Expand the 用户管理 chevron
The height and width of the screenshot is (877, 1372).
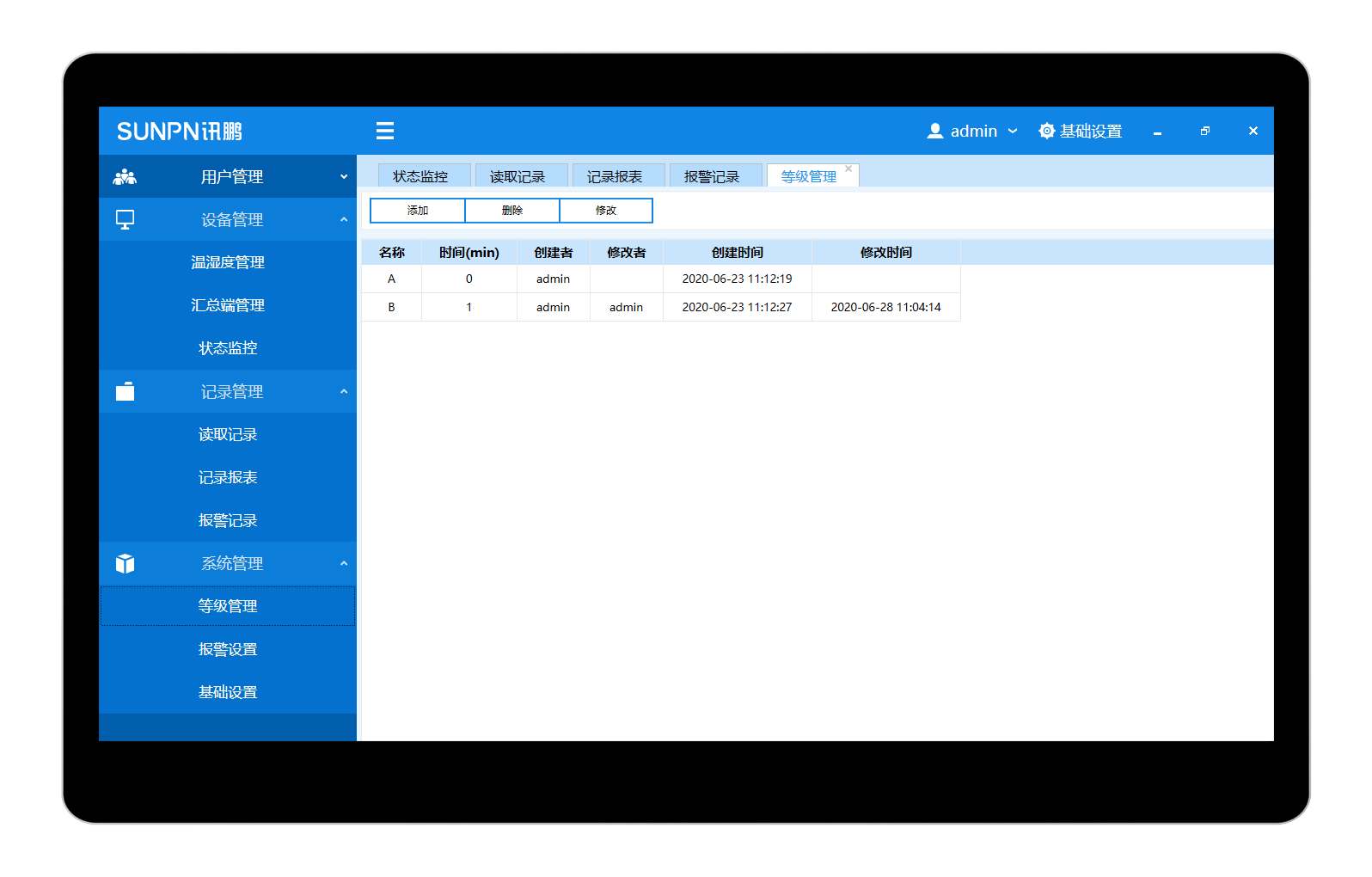pos(344,177)
